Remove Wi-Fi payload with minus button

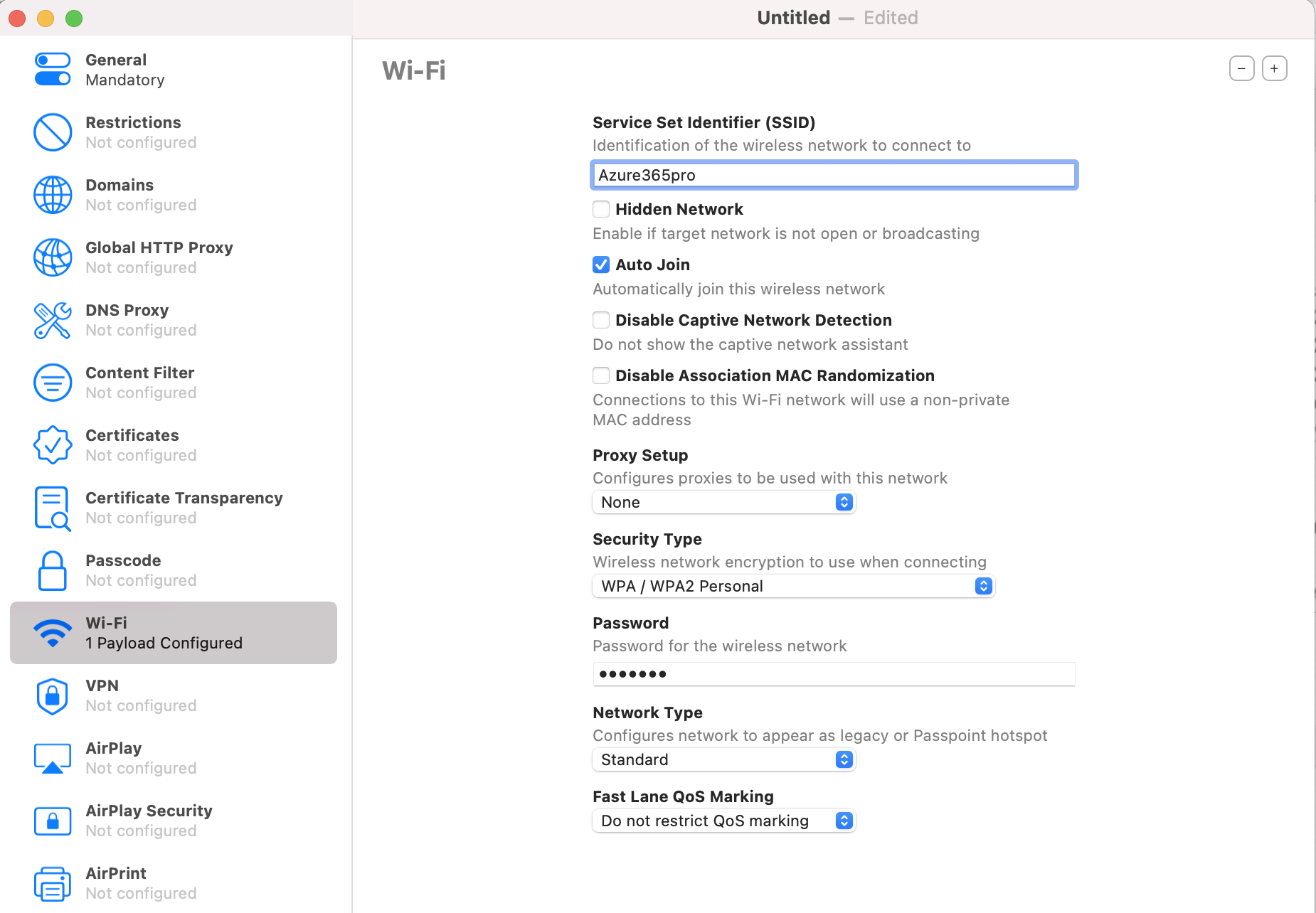pos(1242,68)
